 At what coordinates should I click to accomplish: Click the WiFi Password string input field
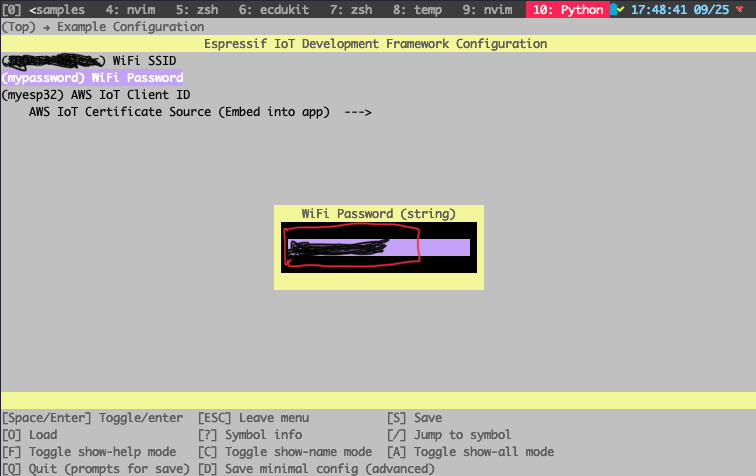[378, 247]
